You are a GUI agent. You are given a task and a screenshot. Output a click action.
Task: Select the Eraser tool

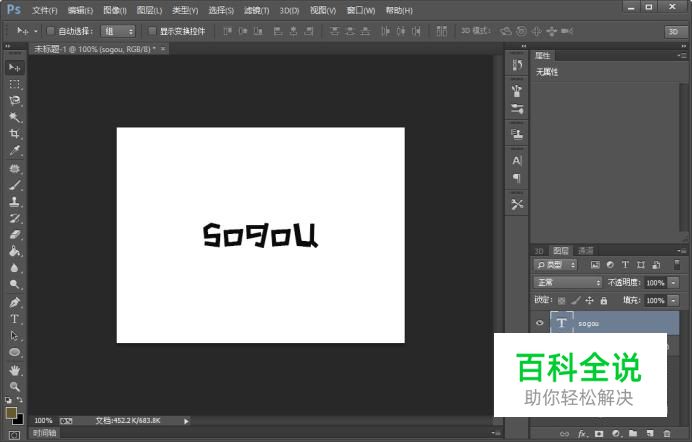15,235
